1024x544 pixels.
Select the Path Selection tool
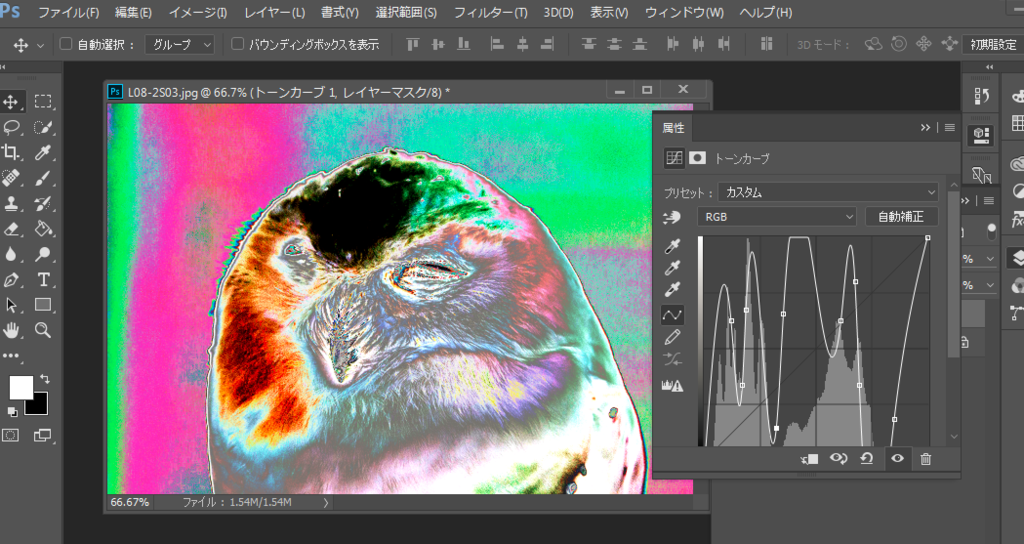click(11, 305)
